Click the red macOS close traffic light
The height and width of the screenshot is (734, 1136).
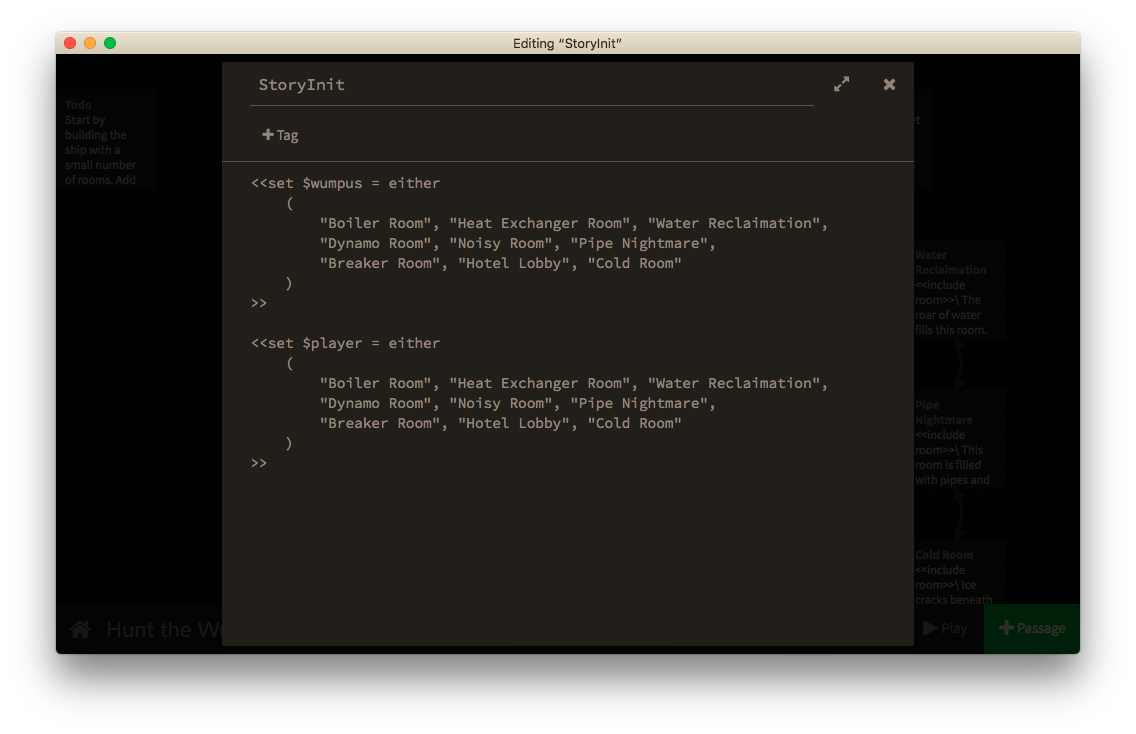coord(68,43)
